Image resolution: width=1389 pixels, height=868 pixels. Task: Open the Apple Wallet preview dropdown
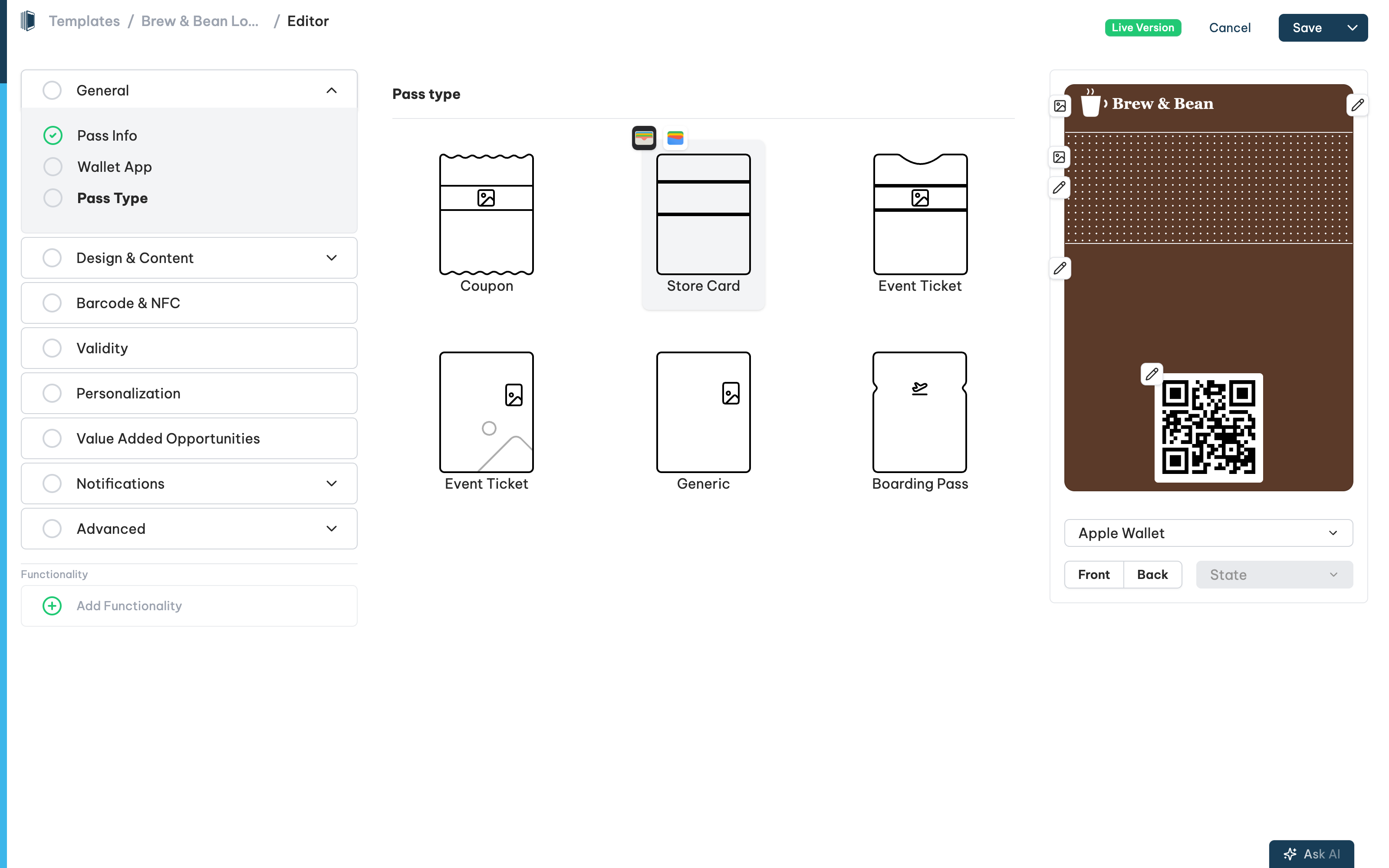[1208, 533]
